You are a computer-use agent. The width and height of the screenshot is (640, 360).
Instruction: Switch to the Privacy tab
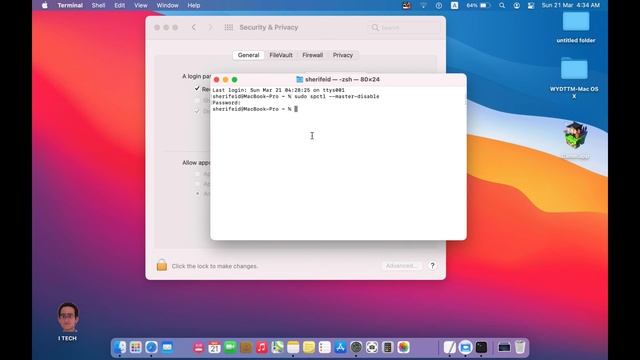(343, 55)
